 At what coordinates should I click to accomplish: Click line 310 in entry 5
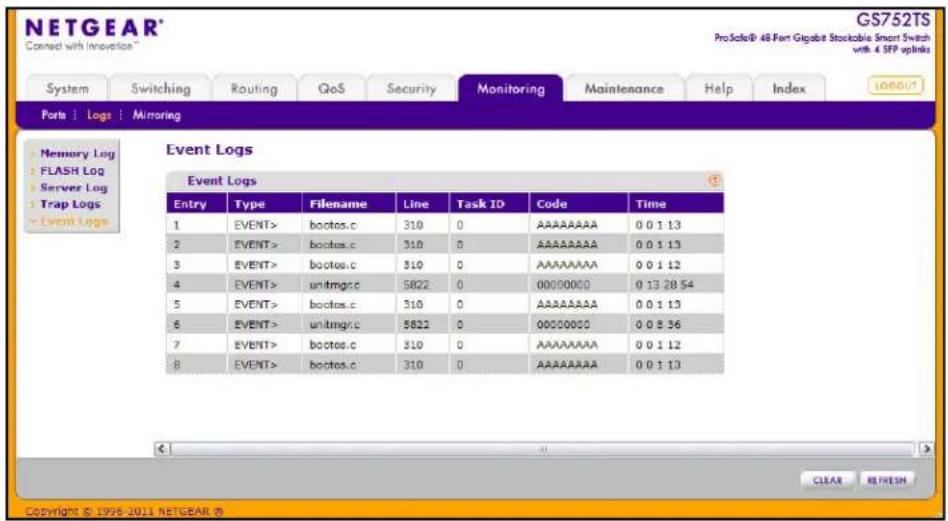413,304
